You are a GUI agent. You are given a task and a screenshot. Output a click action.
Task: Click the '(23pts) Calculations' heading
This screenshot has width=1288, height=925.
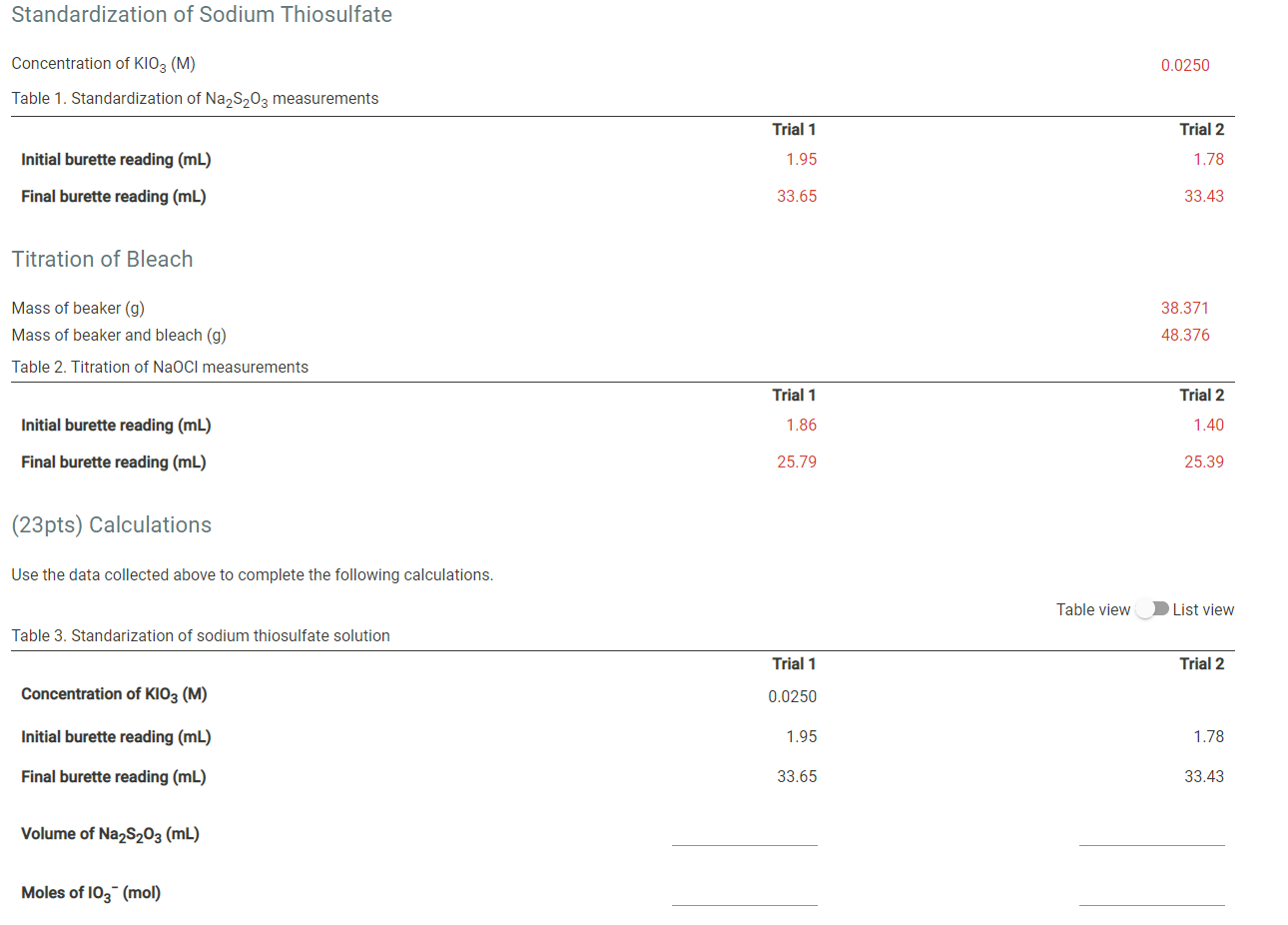[111, 524]
